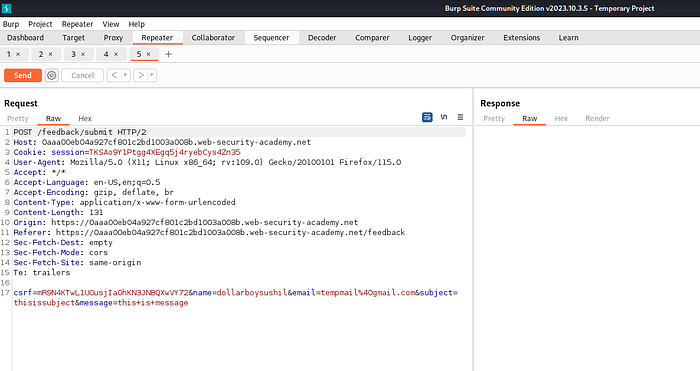This screenshot has height=371, width=700.
Task: Close Repeater tab 5
Action: point(149,54)
